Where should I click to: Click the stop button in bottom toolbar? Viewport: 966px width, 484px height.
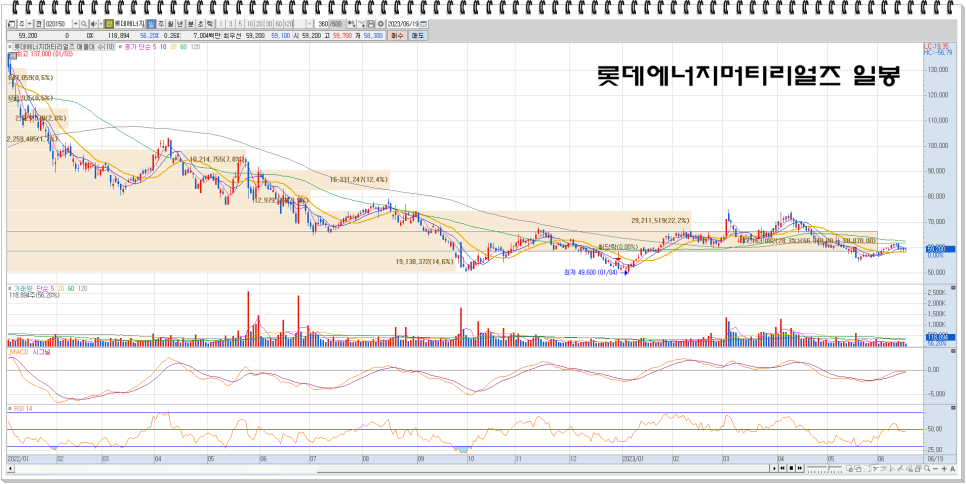[791, 469]
